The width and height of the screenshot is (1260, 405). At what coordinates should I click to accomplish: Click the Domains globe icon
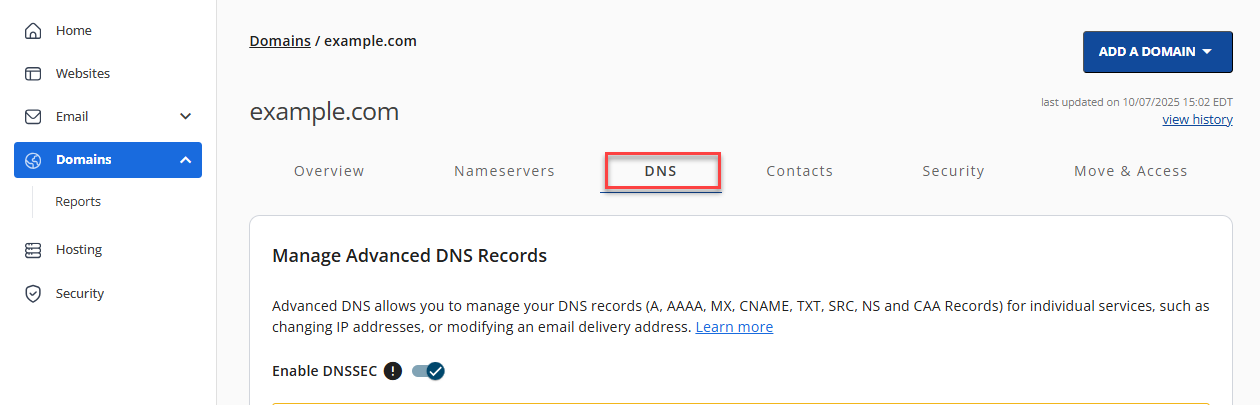33,160
